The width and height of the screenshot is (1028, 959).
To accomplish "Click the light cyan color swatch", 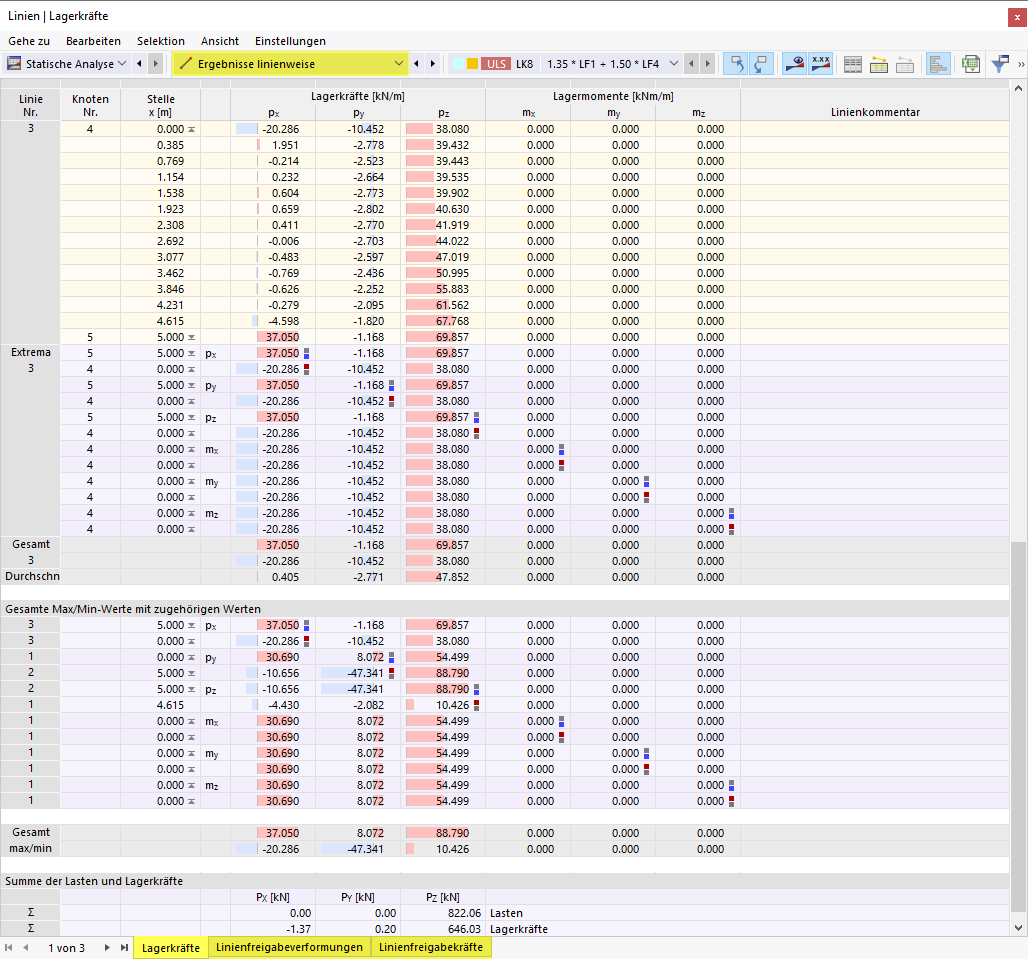I will (458, 64).
